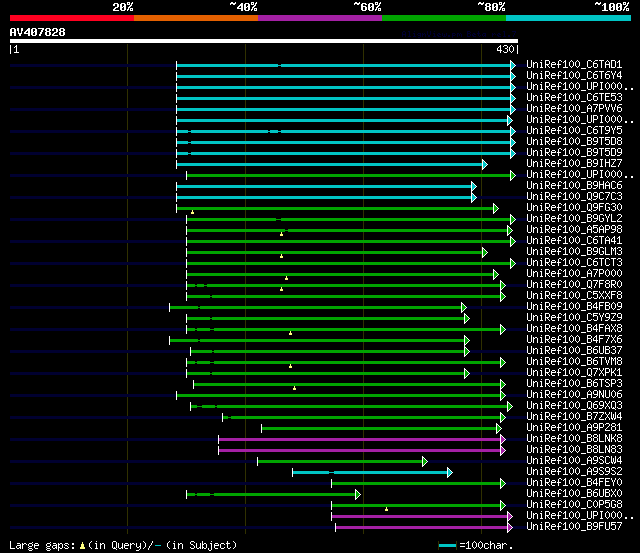Click the orange ~40% identity legend segment
Image resolution: width=640 pixels, height=553 pixels.
[196, 18]
